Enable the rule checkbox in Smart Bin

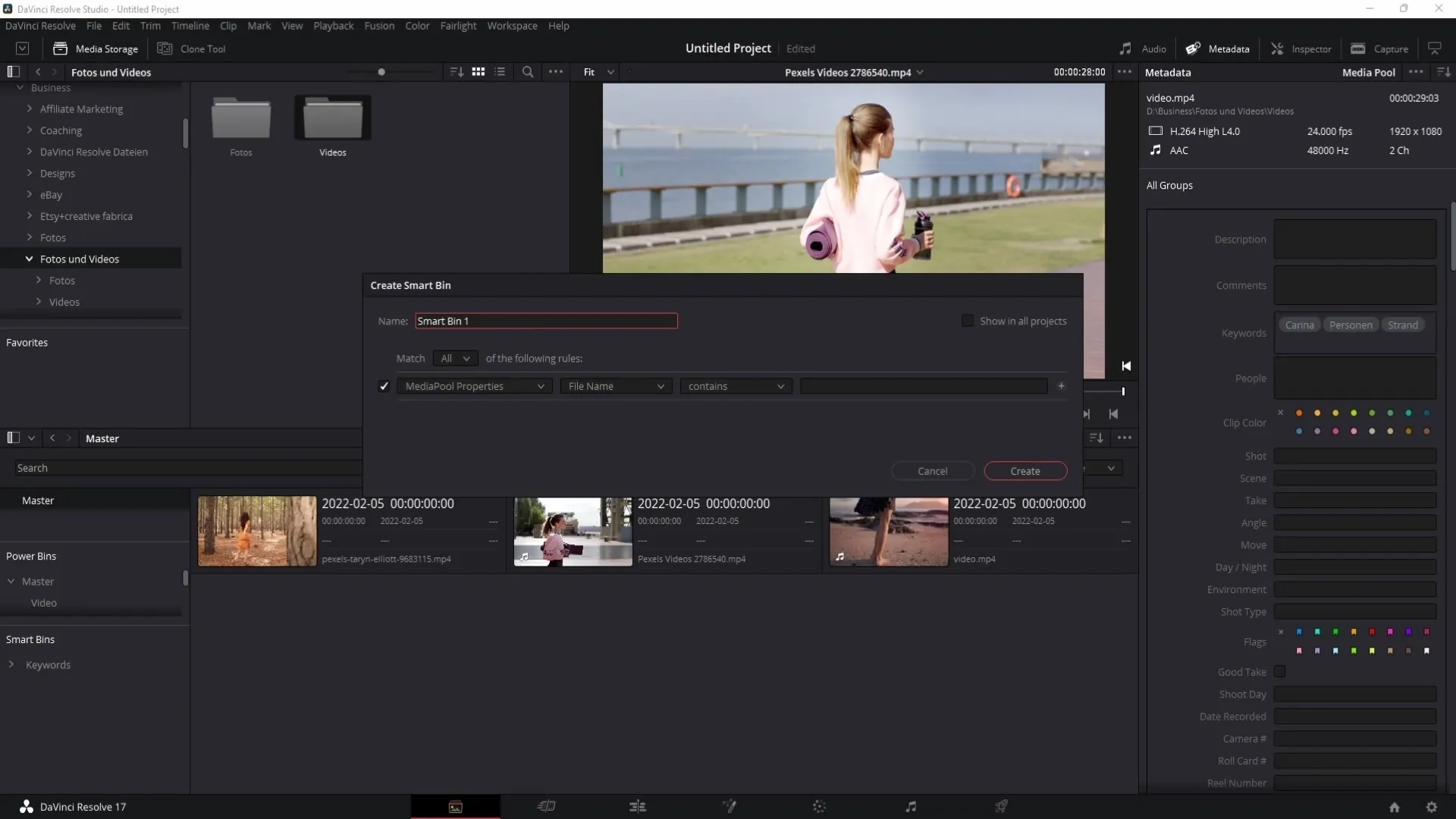383,386
